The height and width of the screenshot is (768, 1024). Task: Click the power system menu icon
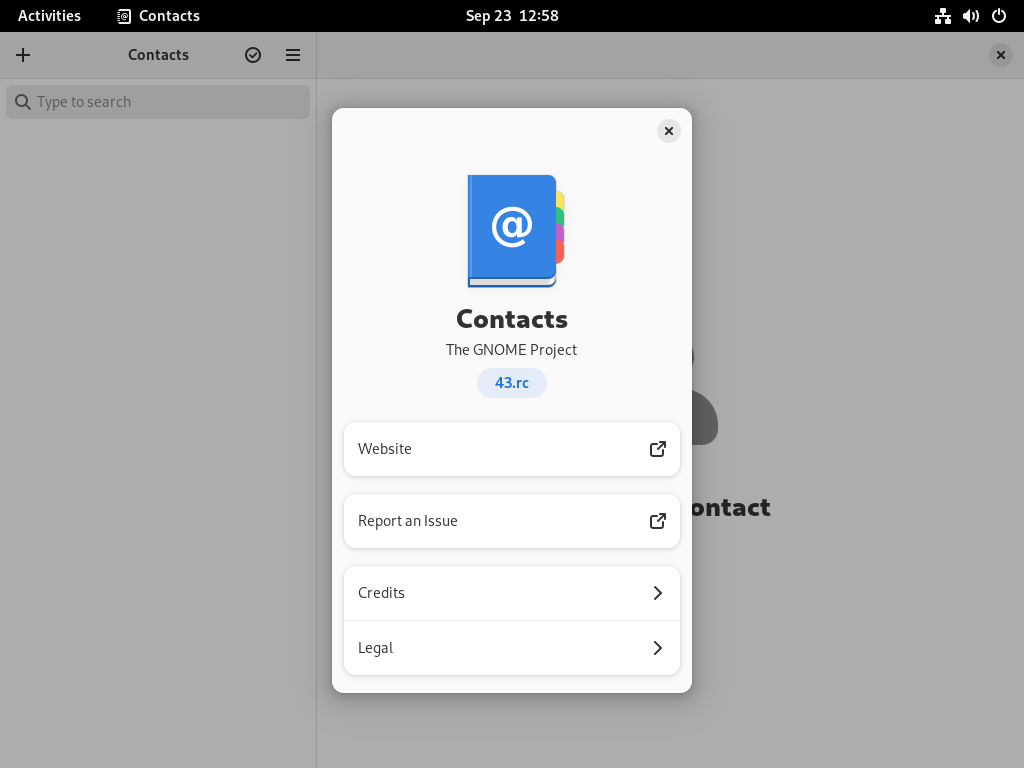[999, 16]
